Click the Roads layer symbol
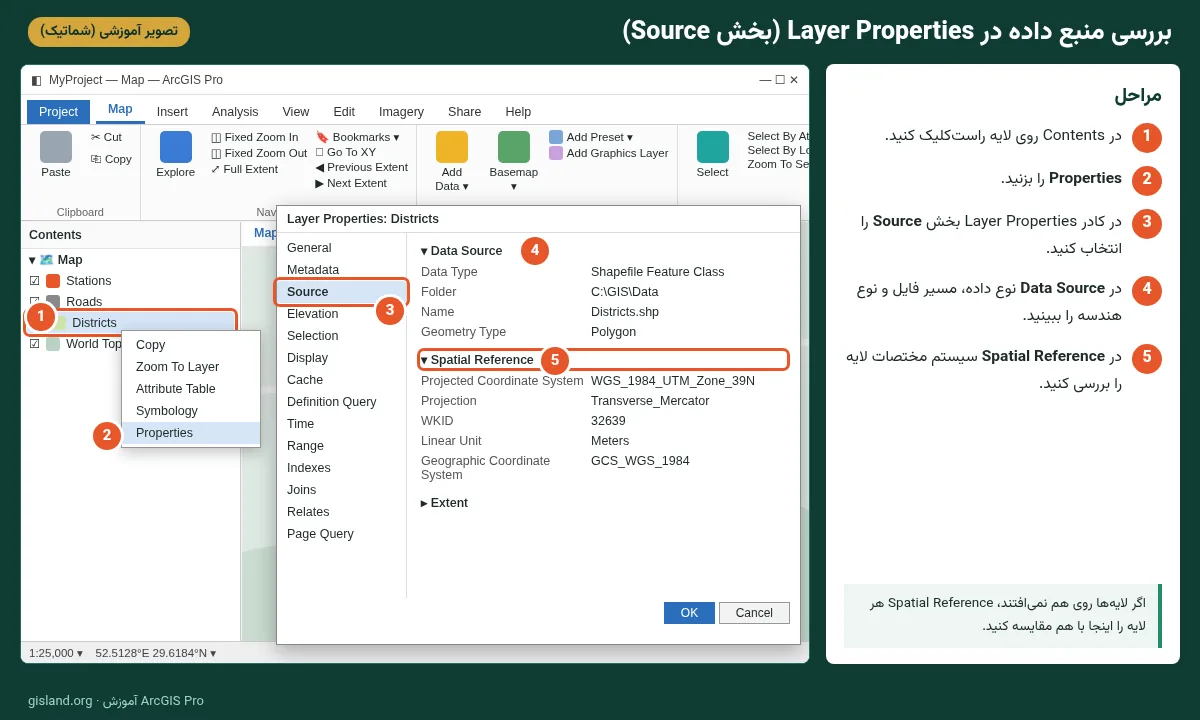 pos(53,302)
